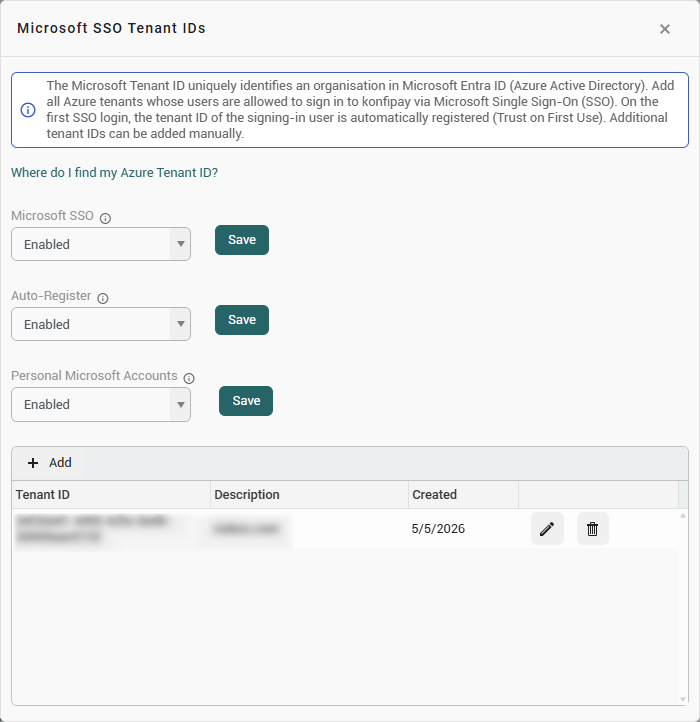Click the plus icon on the Add button
This screenshot has height=722, width=700.
click(33, 463)
